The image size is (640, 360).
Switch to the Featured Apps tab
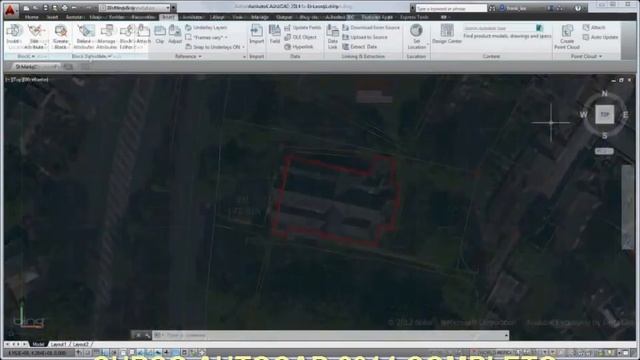(x=377, y=17)
